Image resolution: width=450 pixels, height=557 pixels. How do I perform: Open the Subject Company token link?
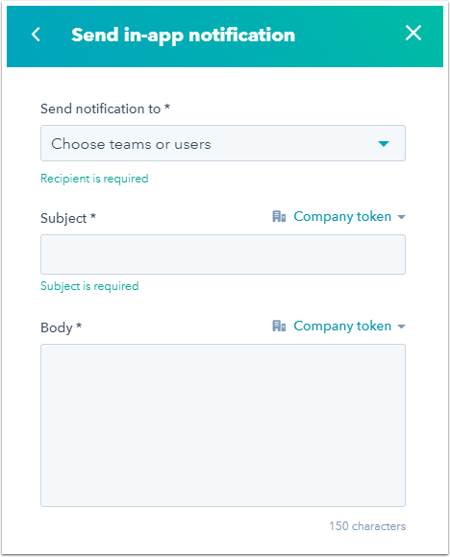[x=342, y=216]
